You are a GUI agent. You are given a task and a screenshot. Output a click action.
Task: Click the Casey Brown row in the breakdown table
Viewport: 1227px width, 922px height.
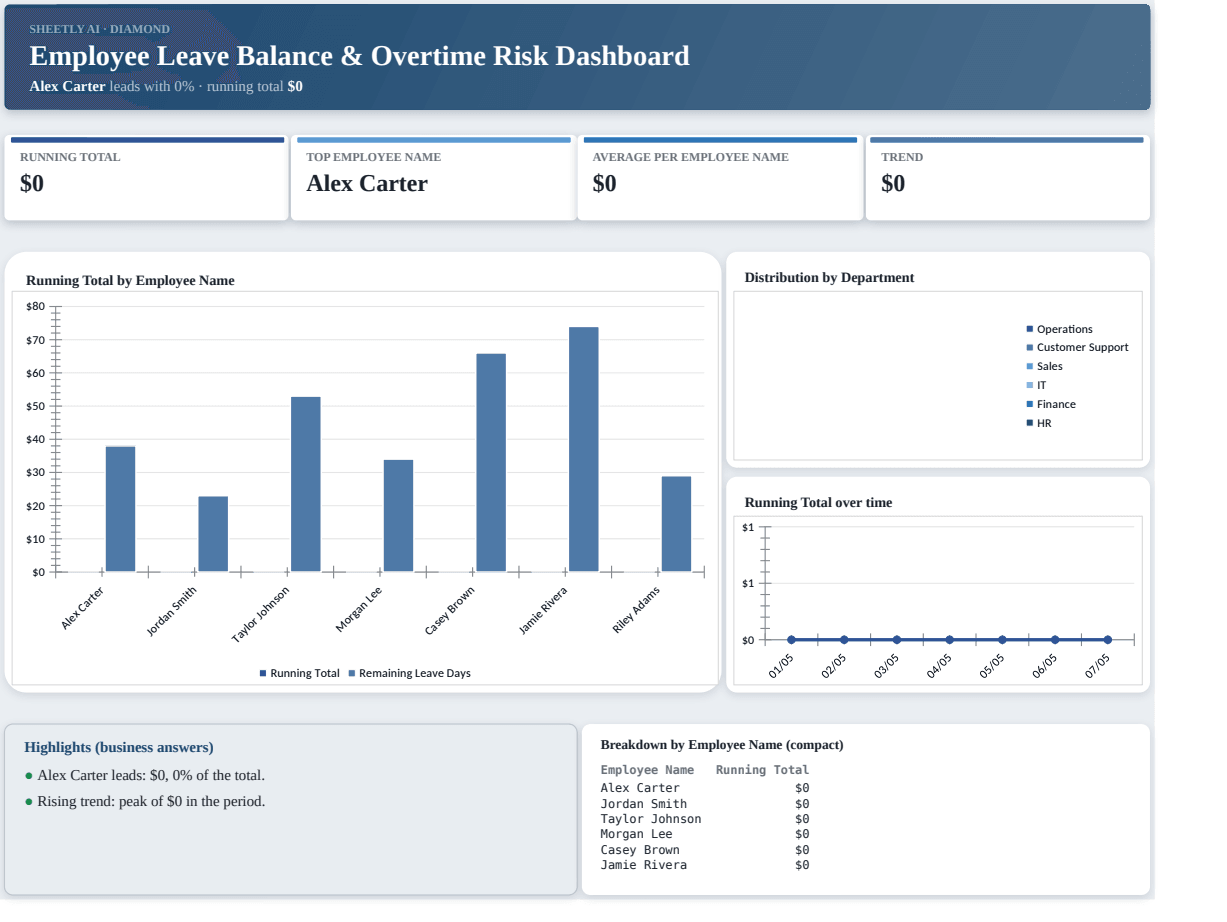[x=705, y=850]
